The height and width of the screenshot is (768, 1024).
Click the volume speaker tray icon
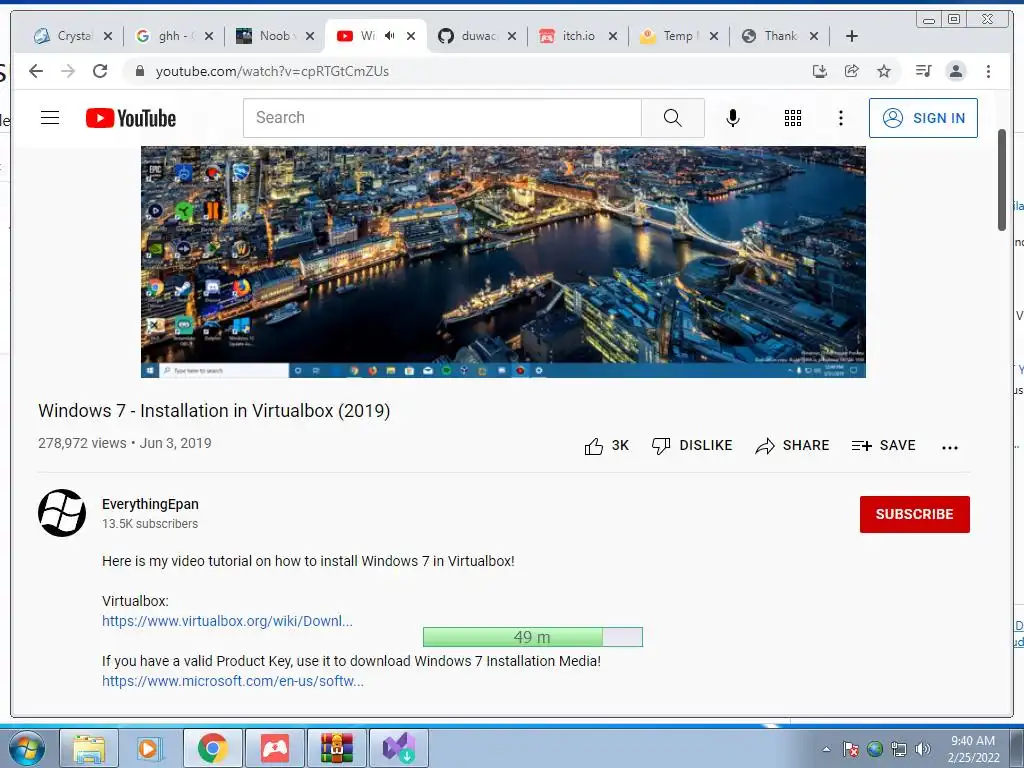coord(923,749)
